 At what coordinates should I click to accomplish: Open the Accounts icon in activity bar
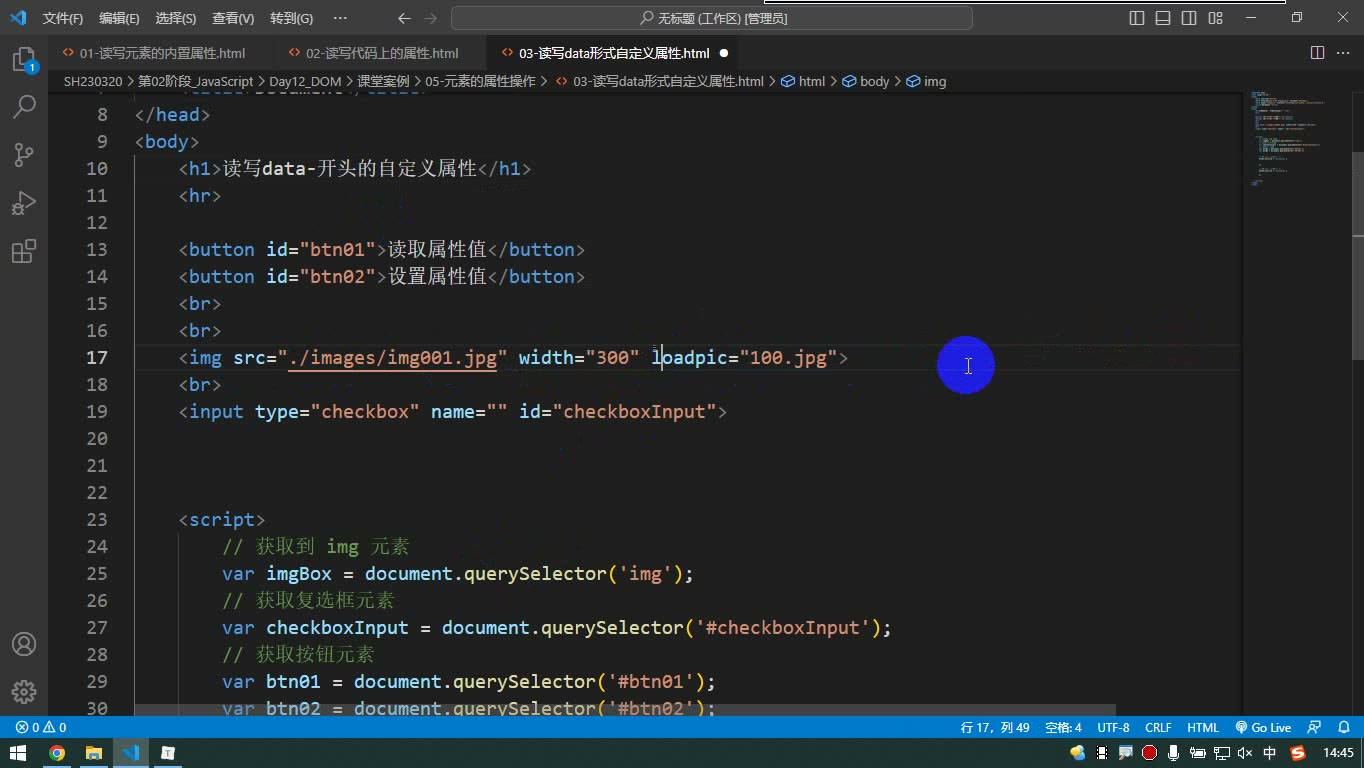24,644
